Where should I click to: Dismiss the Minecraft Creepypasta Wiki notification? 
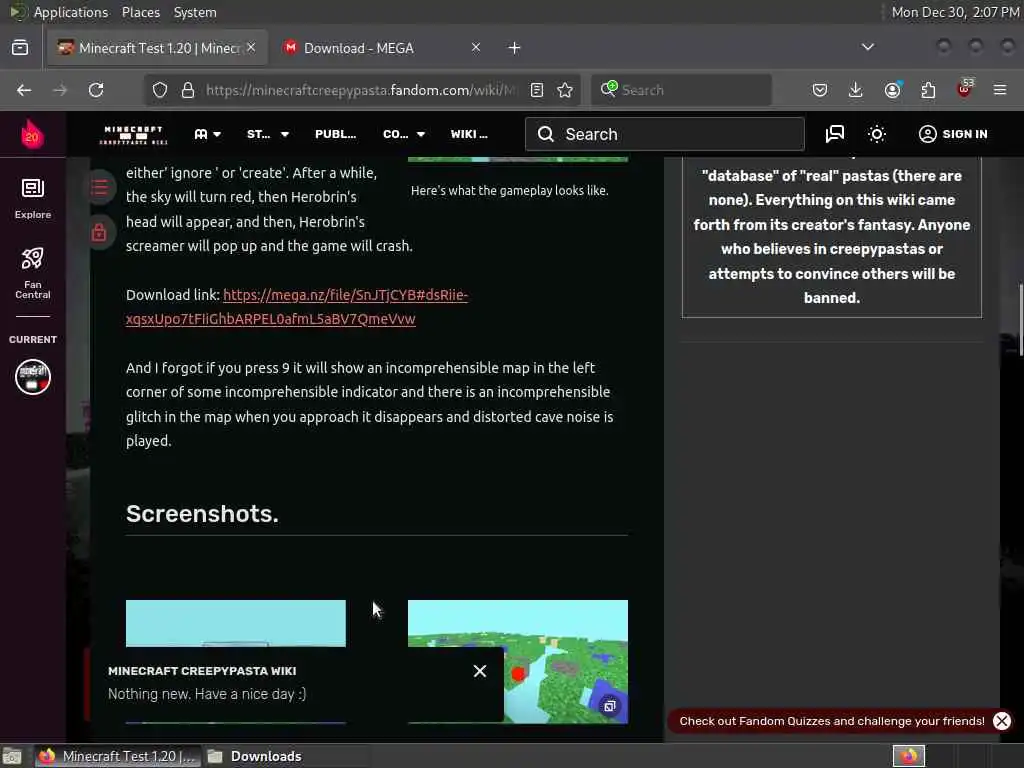coord(480,671)
